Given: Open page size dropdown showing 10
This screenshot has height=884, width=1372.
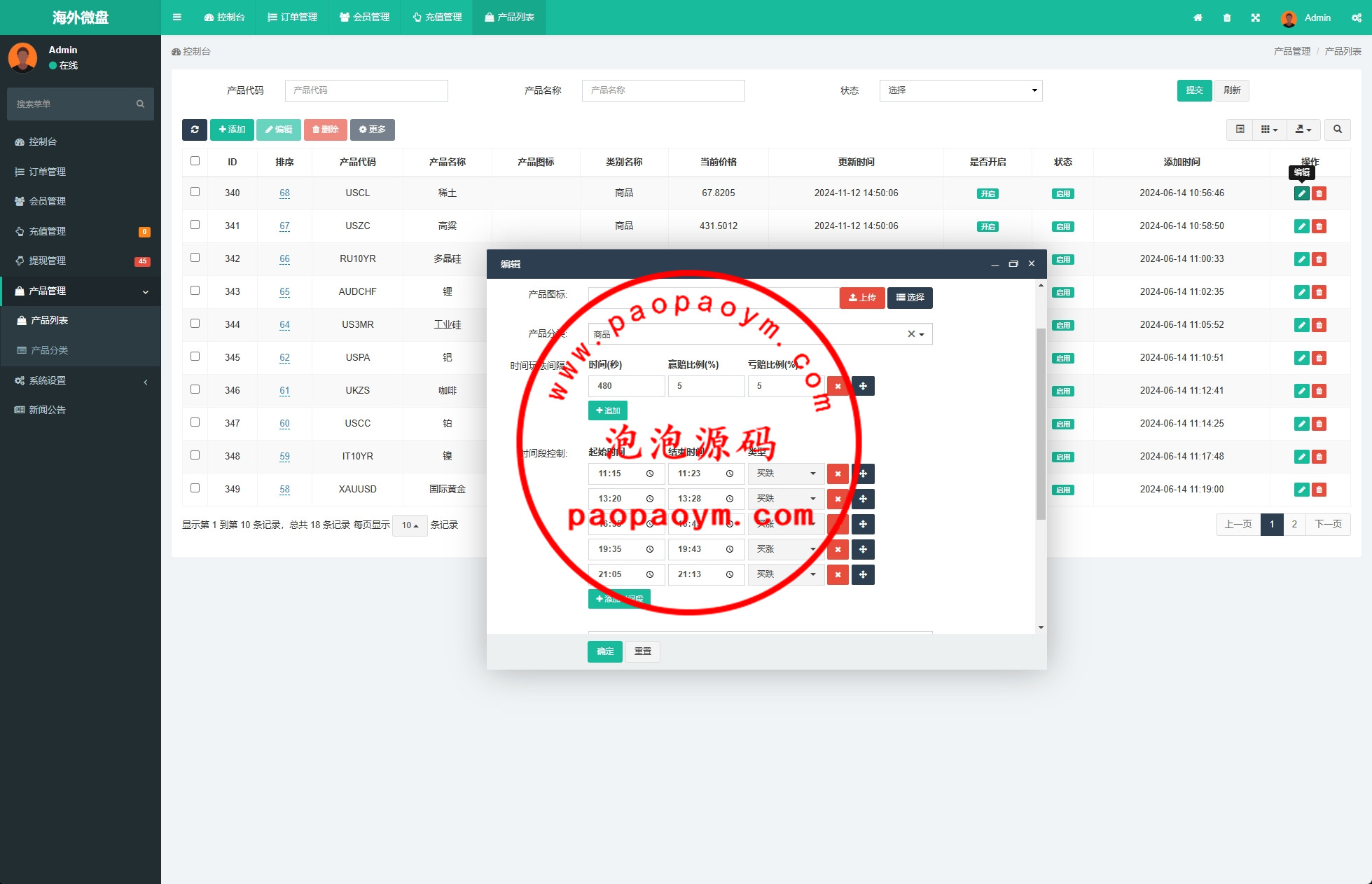Looking at the screenshot, I should pos(410,525).
